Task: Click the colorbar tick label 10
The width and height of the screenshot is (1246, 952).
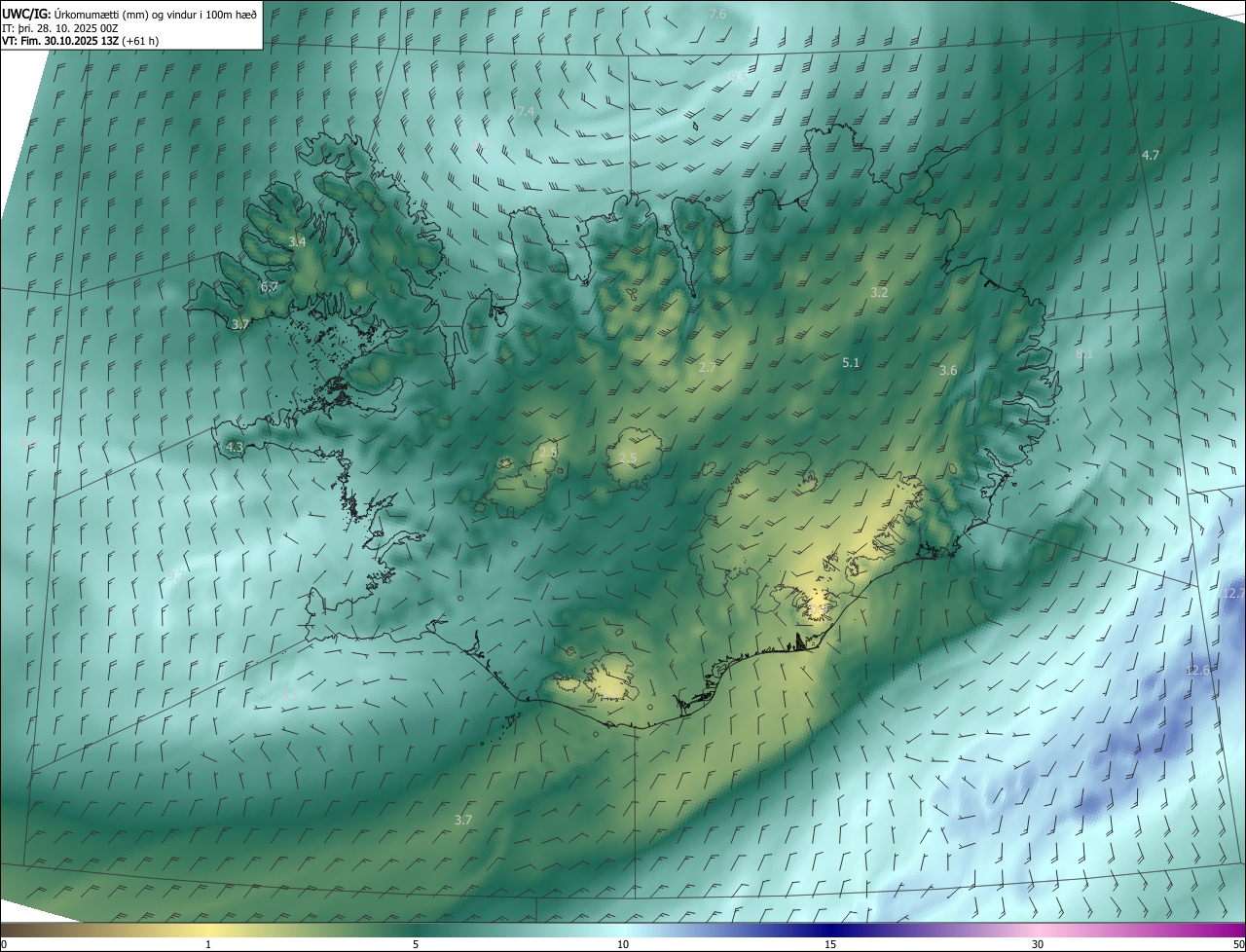Action: [x=623, y=945]
